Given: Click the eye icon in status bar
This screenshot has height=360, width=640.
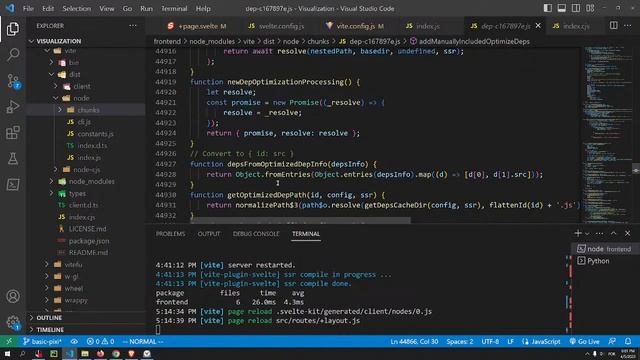Looking at the screenshot, I should 74,341.
